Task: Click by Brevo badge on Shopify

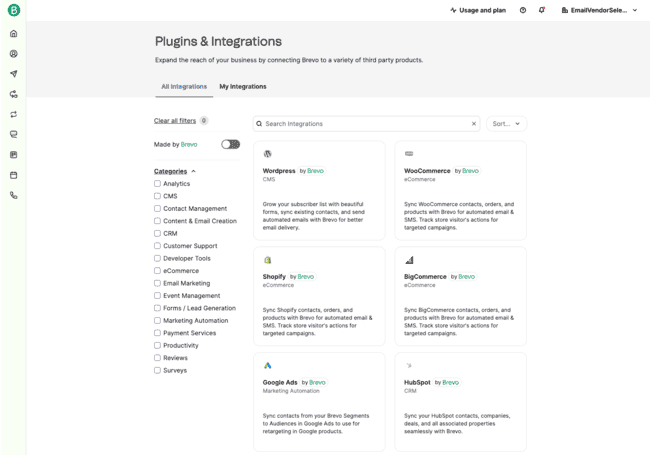Action: (302, 276)
